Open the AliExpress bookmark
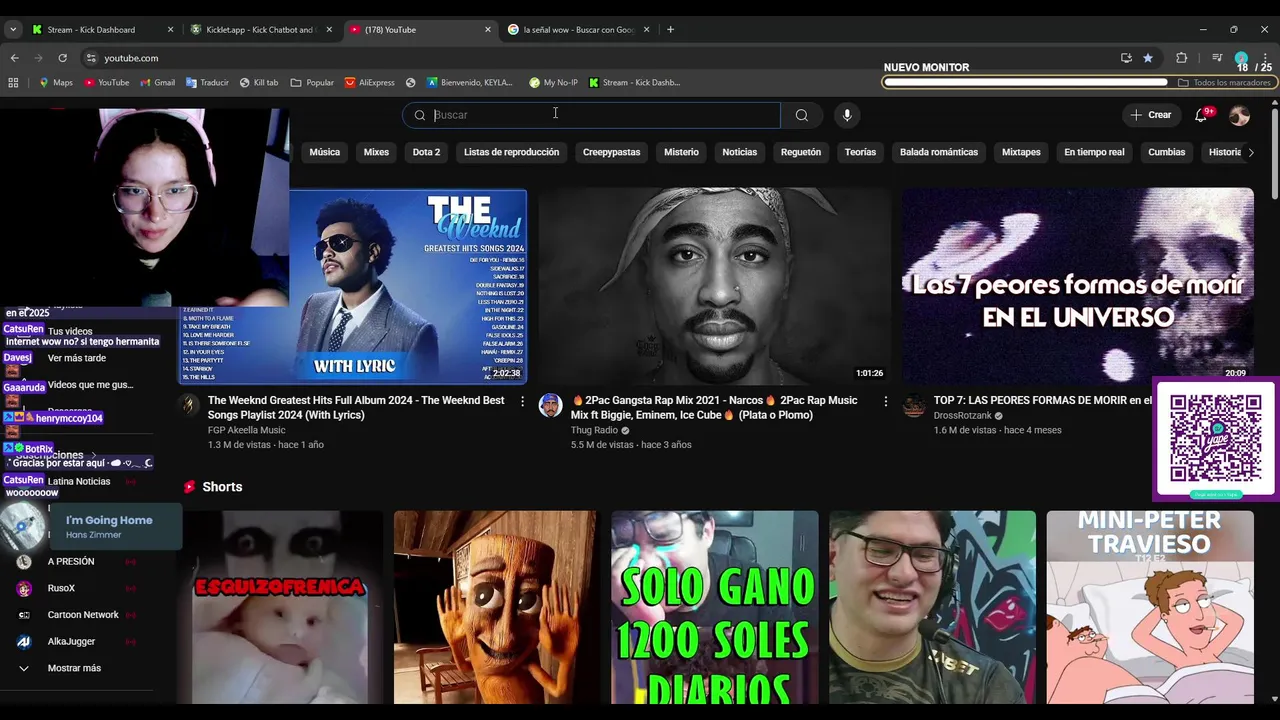 pyautogui.click(x=370, y=83)
